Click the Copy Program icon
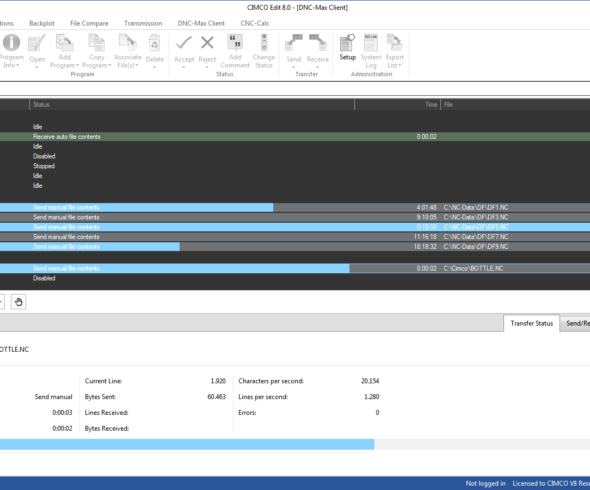This screenshot has height=490, width=590. pos(96,43)
